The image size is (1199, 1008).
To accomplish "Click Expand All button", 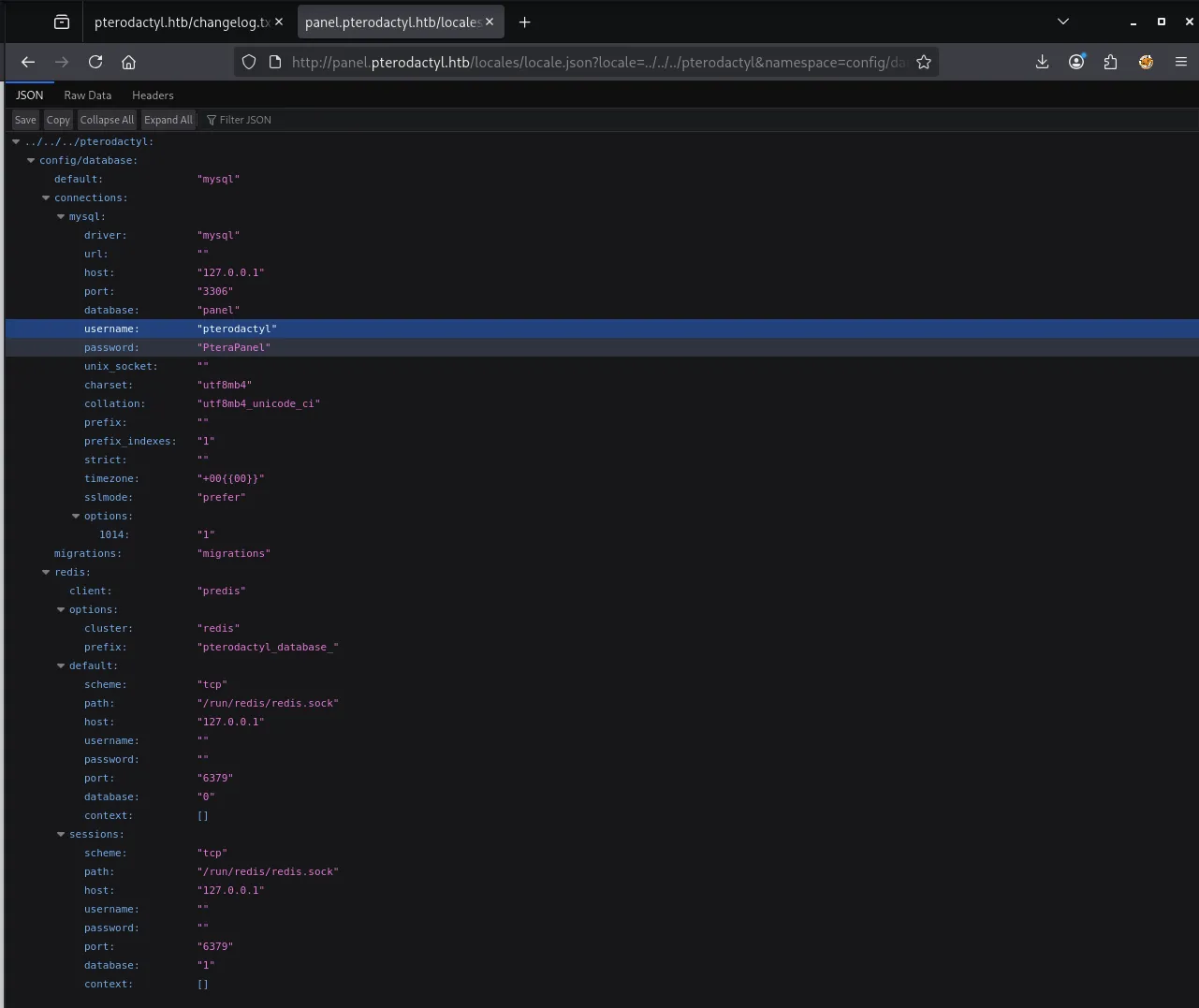I will [168, 120].
